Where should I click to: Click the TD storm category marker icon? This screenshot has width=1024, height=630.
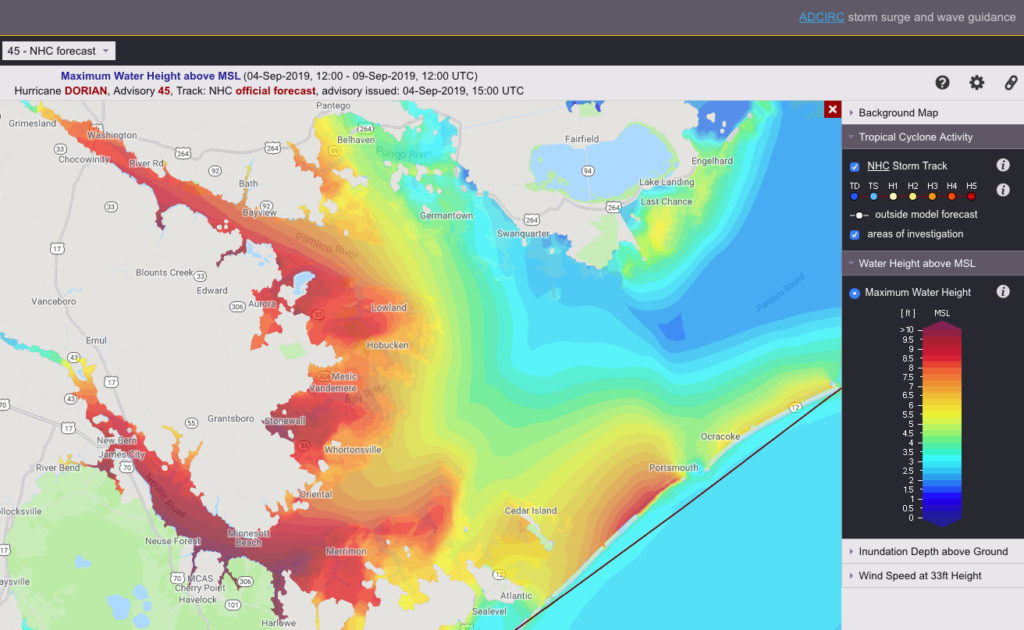click(853, 196)
